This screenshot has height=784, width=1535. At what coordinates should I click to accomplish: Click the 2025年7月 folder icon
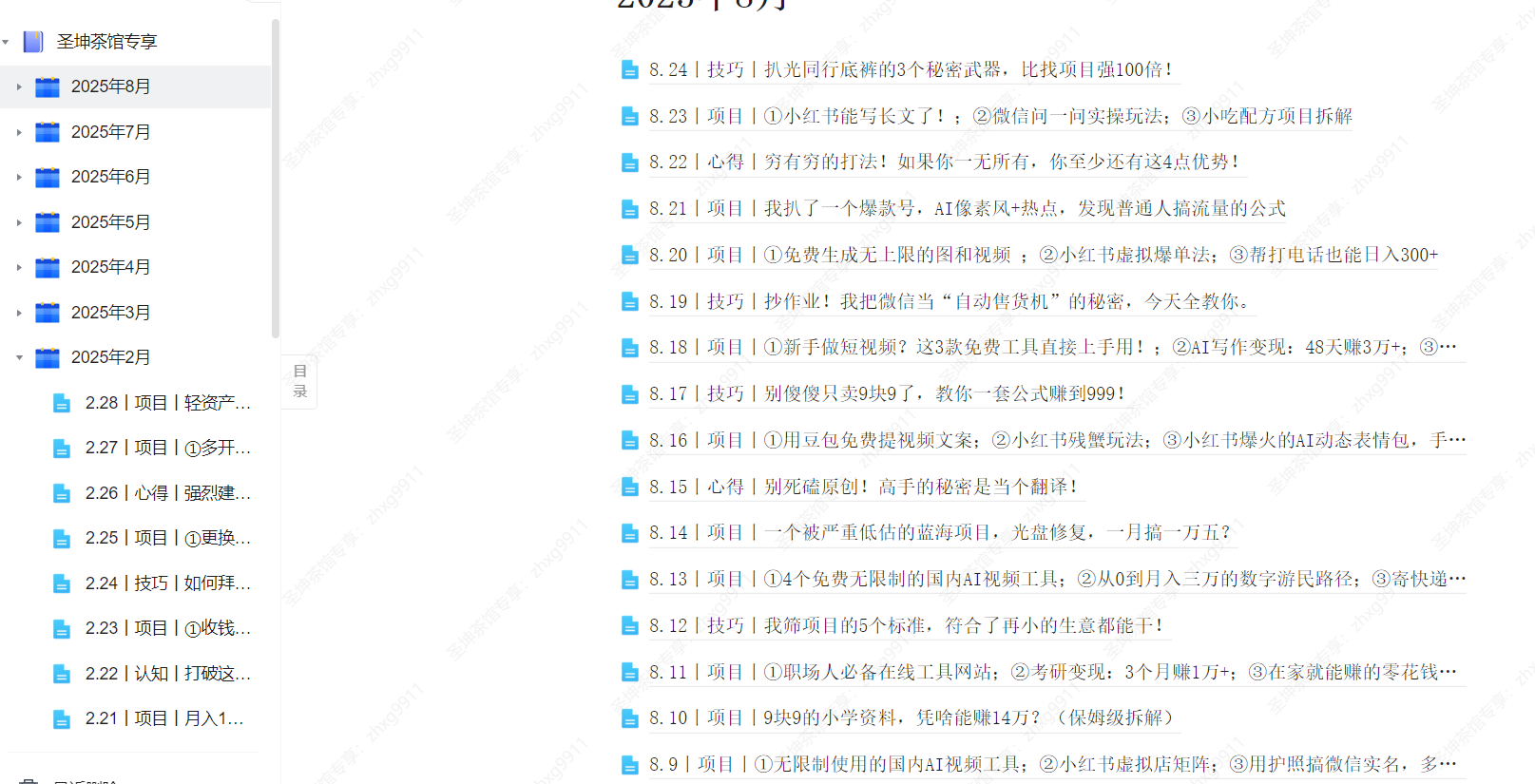(x=48, y=132)
